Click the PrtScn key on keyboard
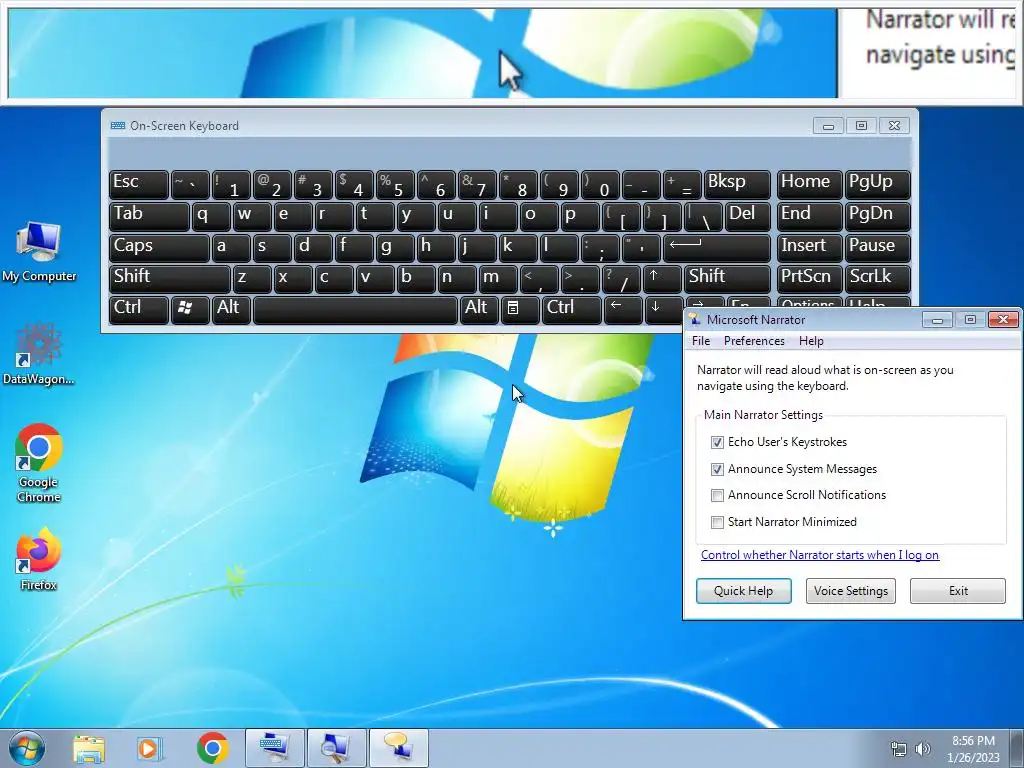 point(810,279)
